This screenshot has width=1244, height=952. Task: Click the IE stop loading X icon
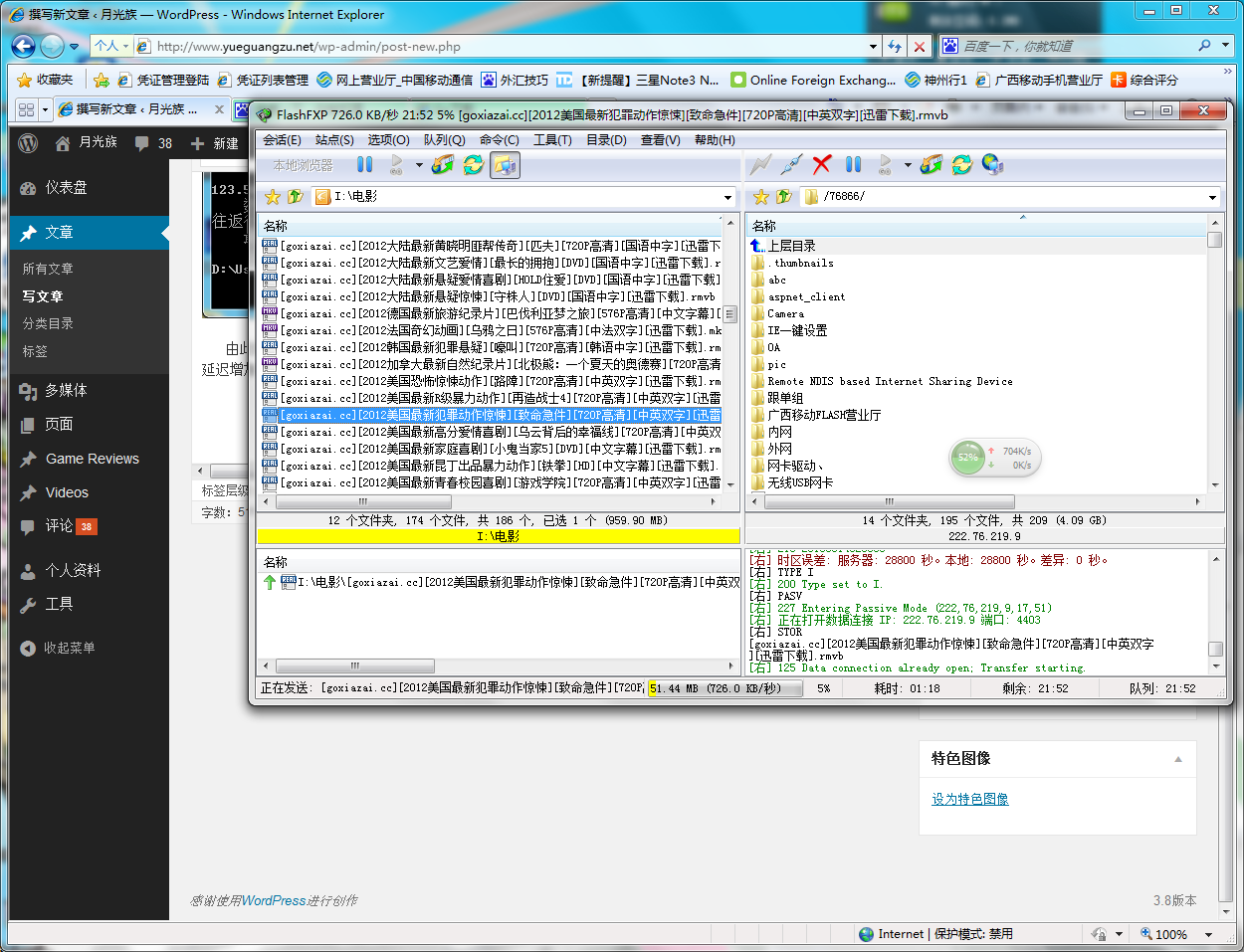coord(920,46)
